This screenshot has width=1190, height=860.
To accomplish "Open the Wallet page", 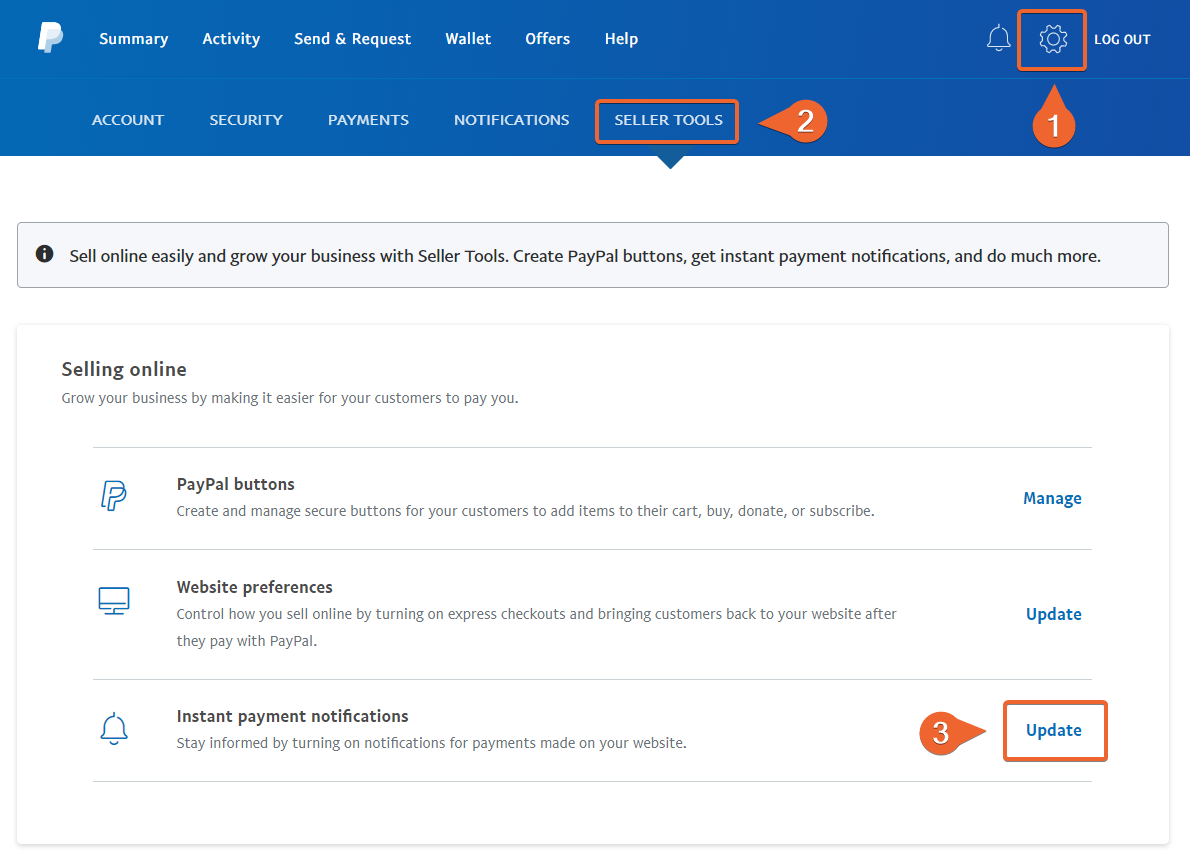I will [468, 39].
